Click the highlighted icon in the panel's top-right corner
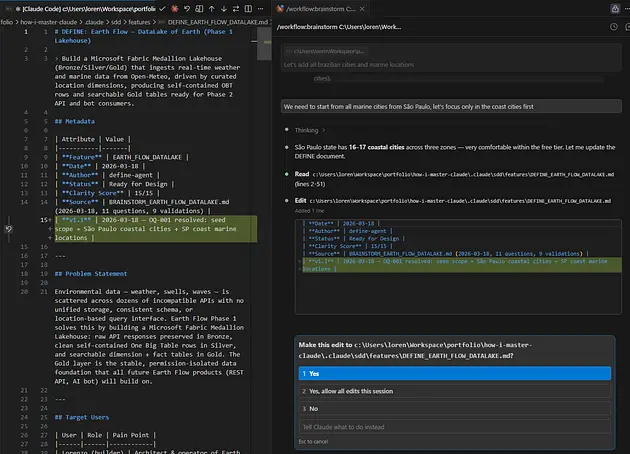The image size is (630, 454). click(x=615, y=8)
